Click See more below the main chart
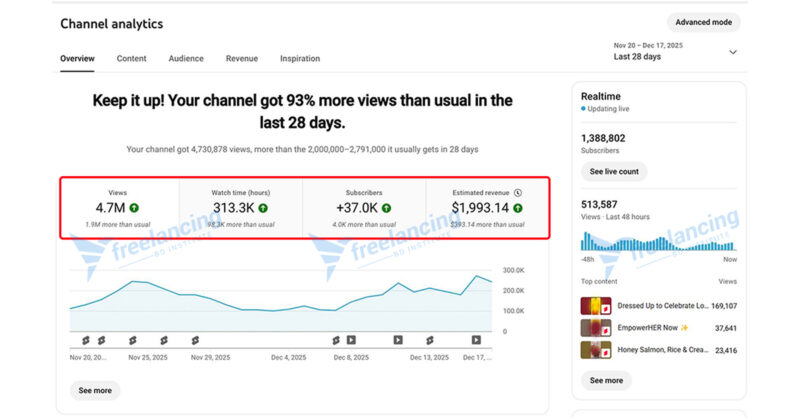This screenshot has height=418, width=800. pos(95,390)
